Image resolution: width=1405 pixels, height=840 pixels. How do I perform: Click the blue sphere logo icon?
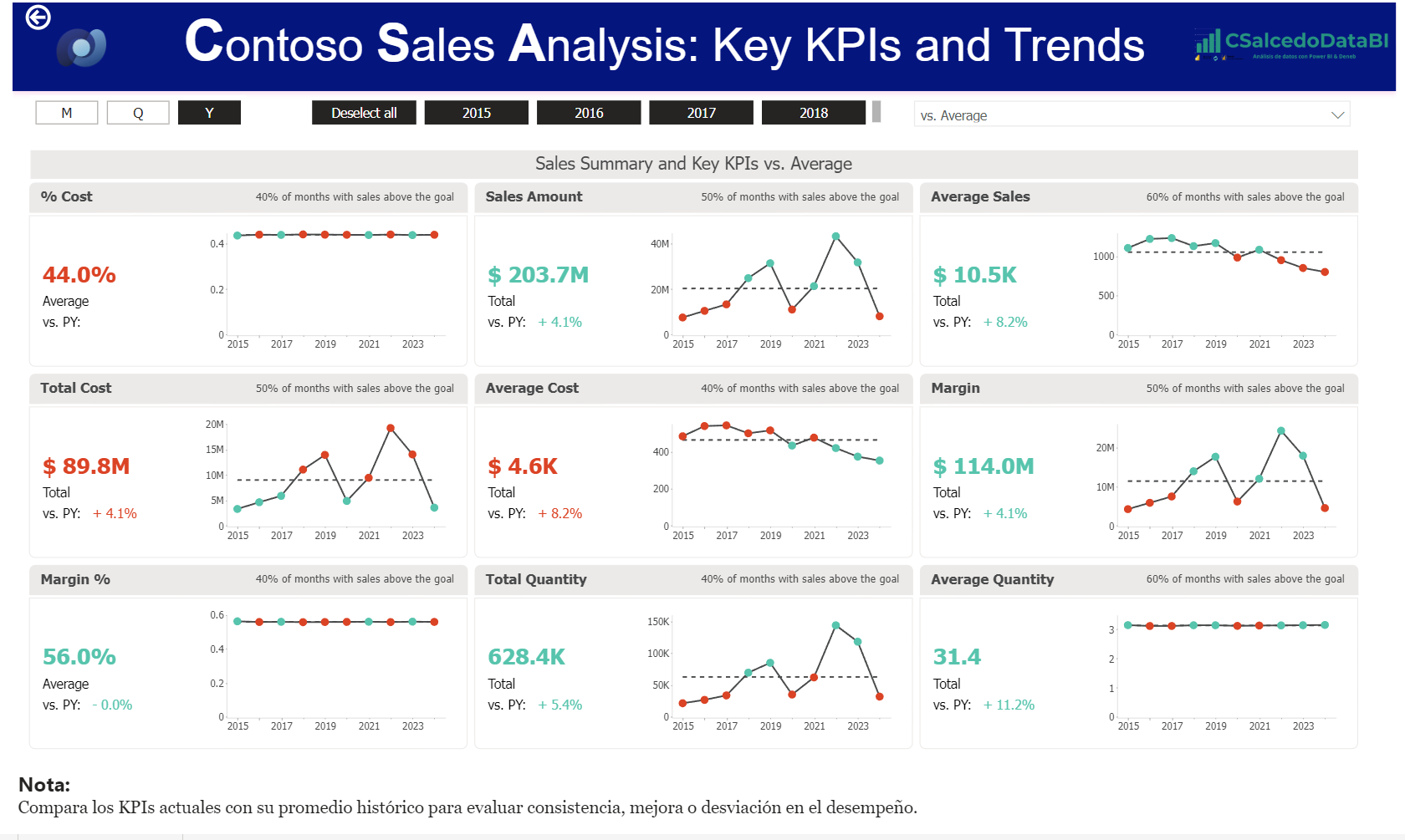(81, 48)
